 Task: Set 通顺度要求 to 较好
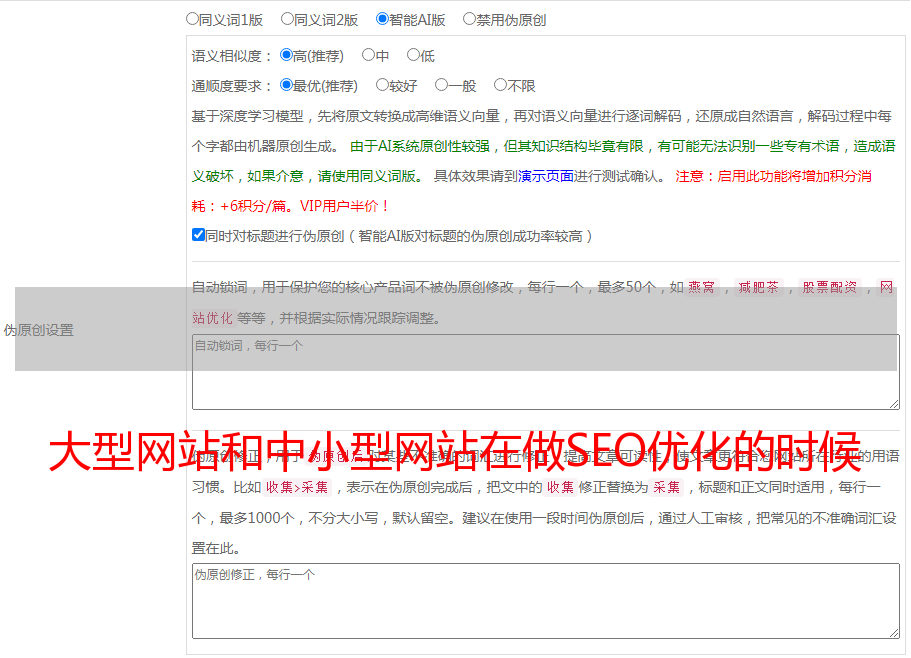[382, 85]
